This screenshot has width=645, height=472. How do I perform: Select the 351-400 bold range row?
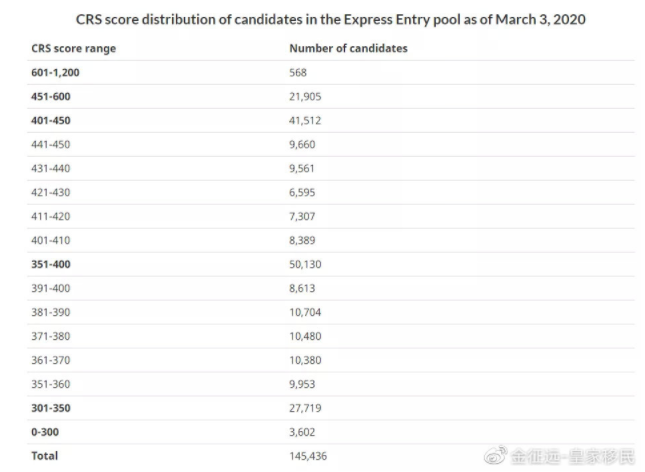tap(331, 264)
